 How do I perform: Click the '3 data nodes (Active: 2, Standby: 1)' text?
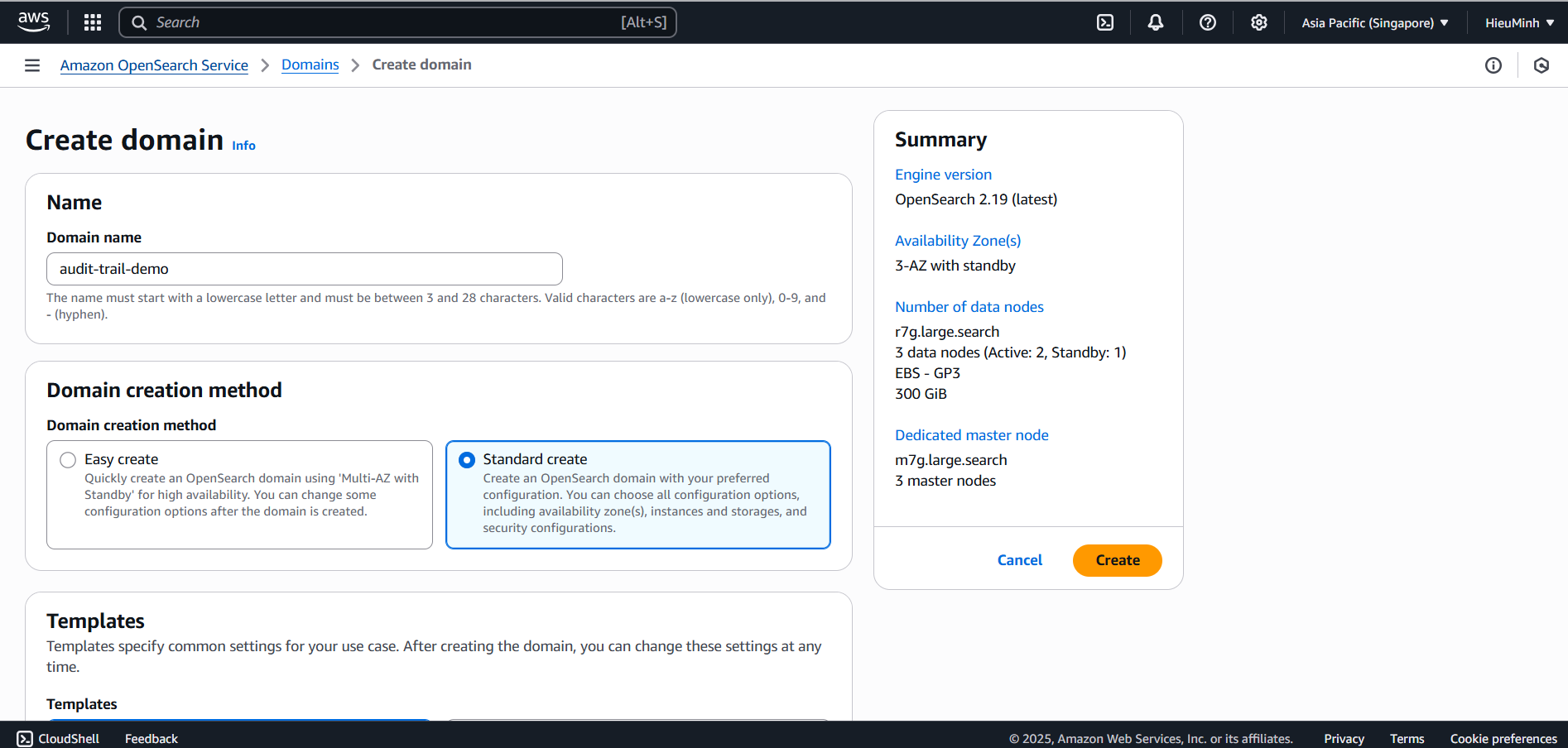tap(1011, 352)
